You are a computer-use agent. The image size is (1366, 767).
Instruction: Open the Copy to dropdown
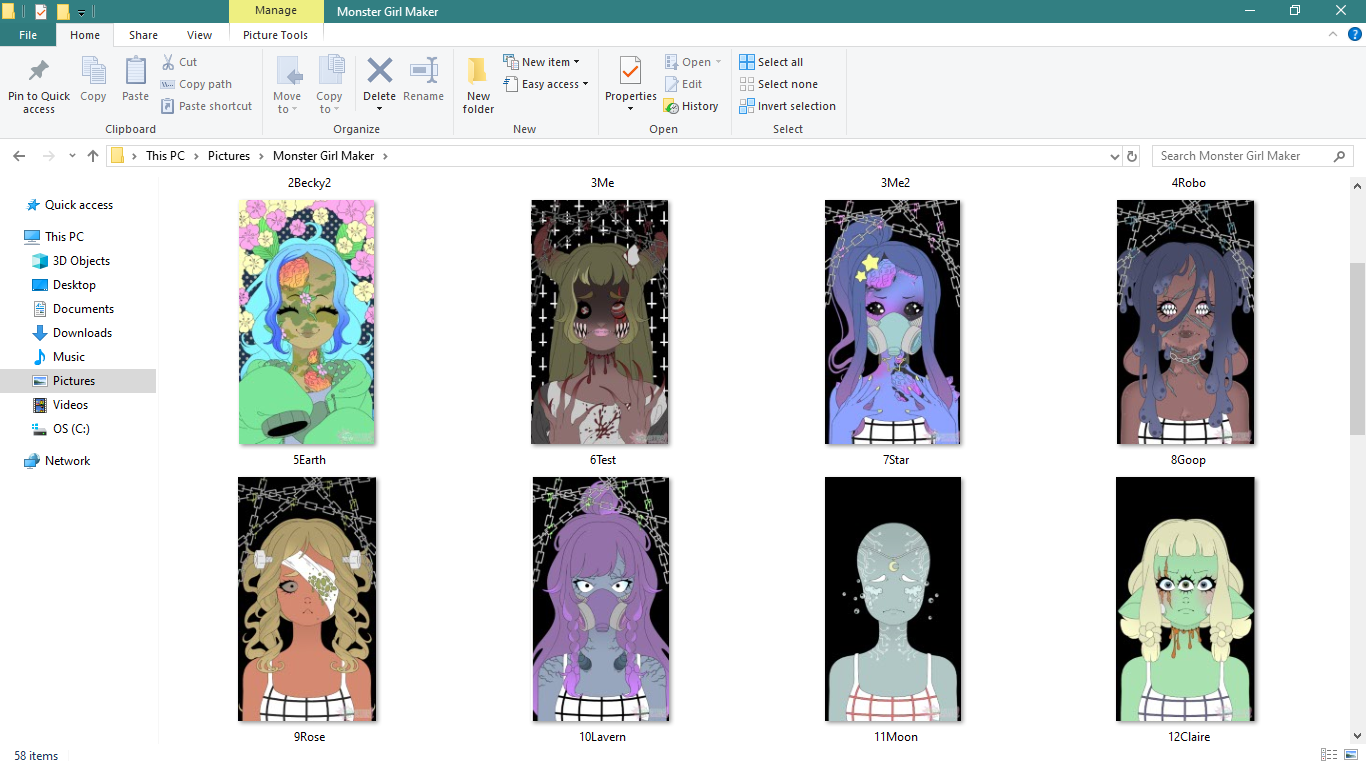[330, 86]
